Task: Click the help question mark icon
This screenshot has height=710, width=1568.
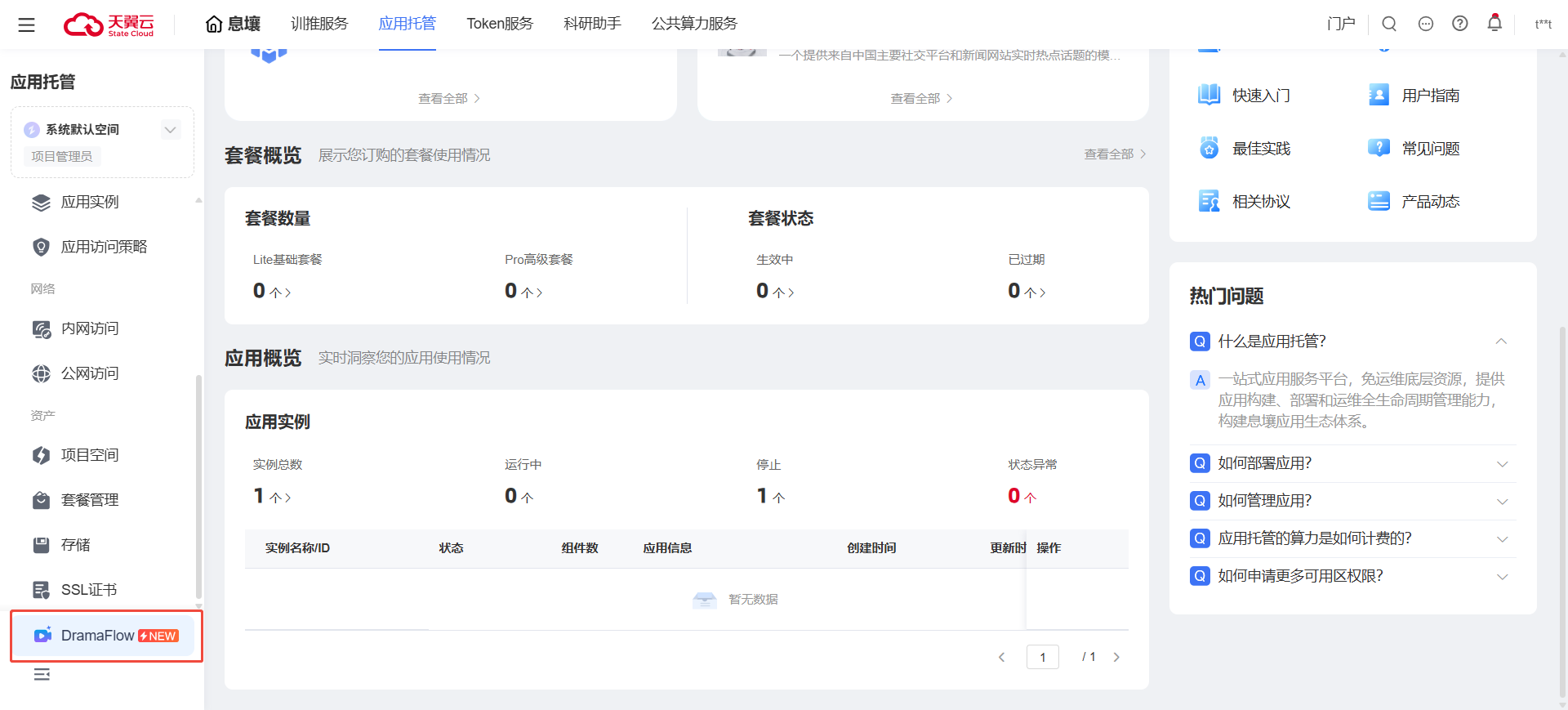Action: coord(1460,24)
